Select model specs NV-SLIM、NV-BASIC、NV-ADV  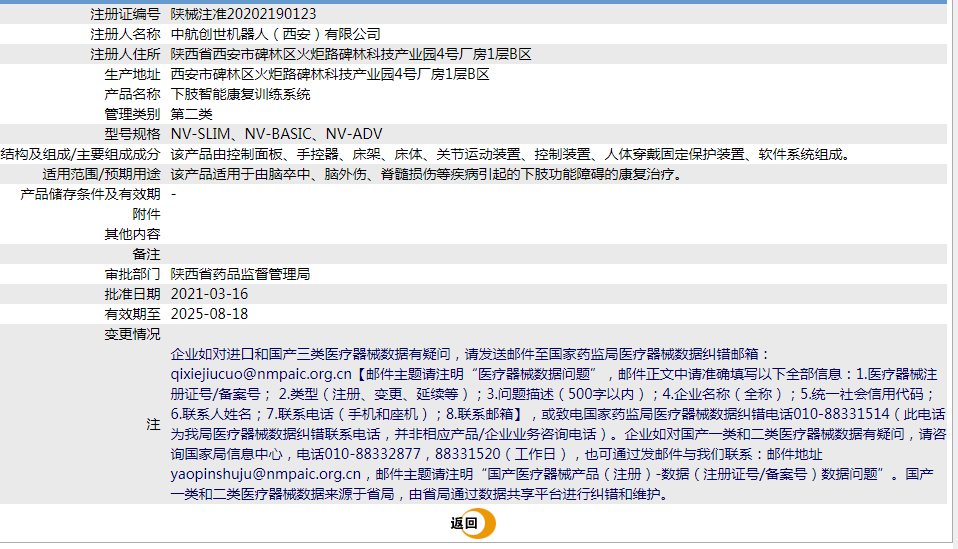pyautogui.click(x=276, y=134)
